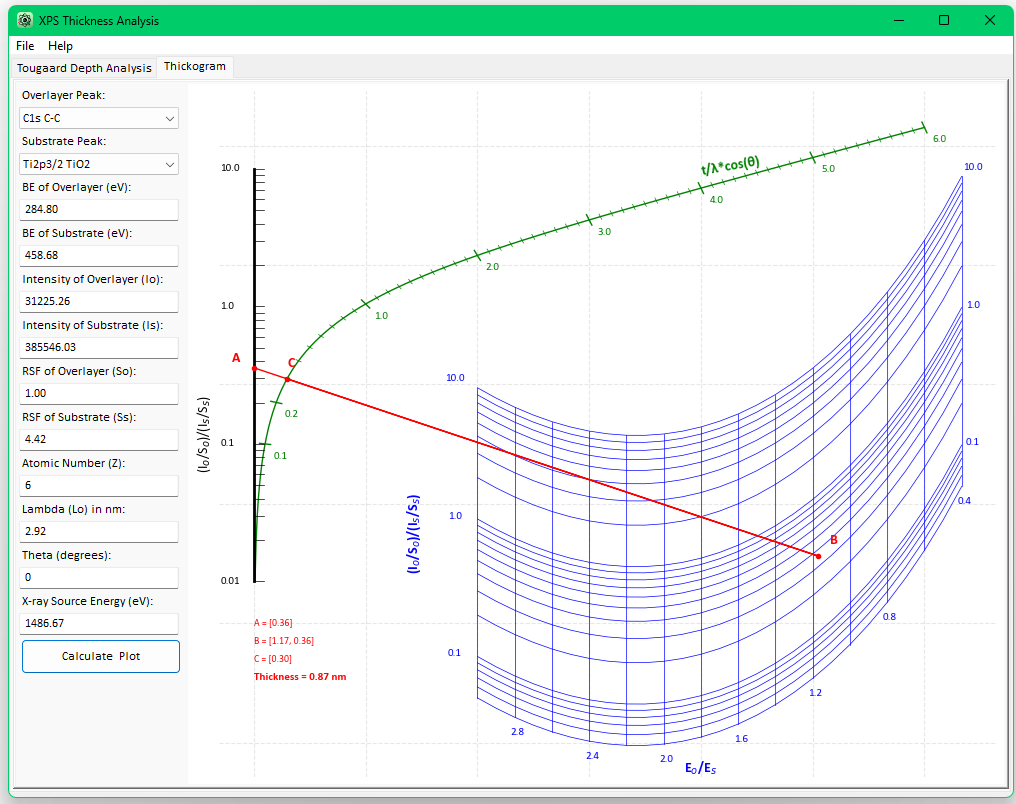Select the Thickogram tab
Screen dimensions: 1016x804
pyautogui.click(x=194, y=66)
